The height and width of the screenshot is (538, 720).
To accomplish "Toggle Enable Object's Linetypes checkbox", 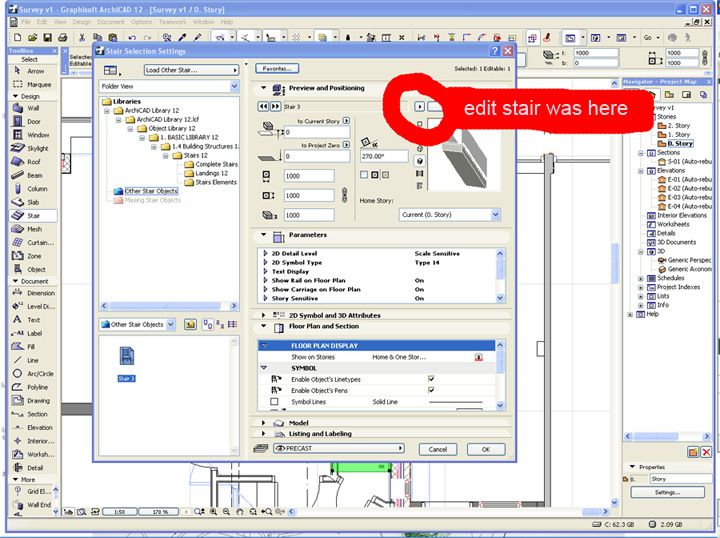I will (431, 379).
